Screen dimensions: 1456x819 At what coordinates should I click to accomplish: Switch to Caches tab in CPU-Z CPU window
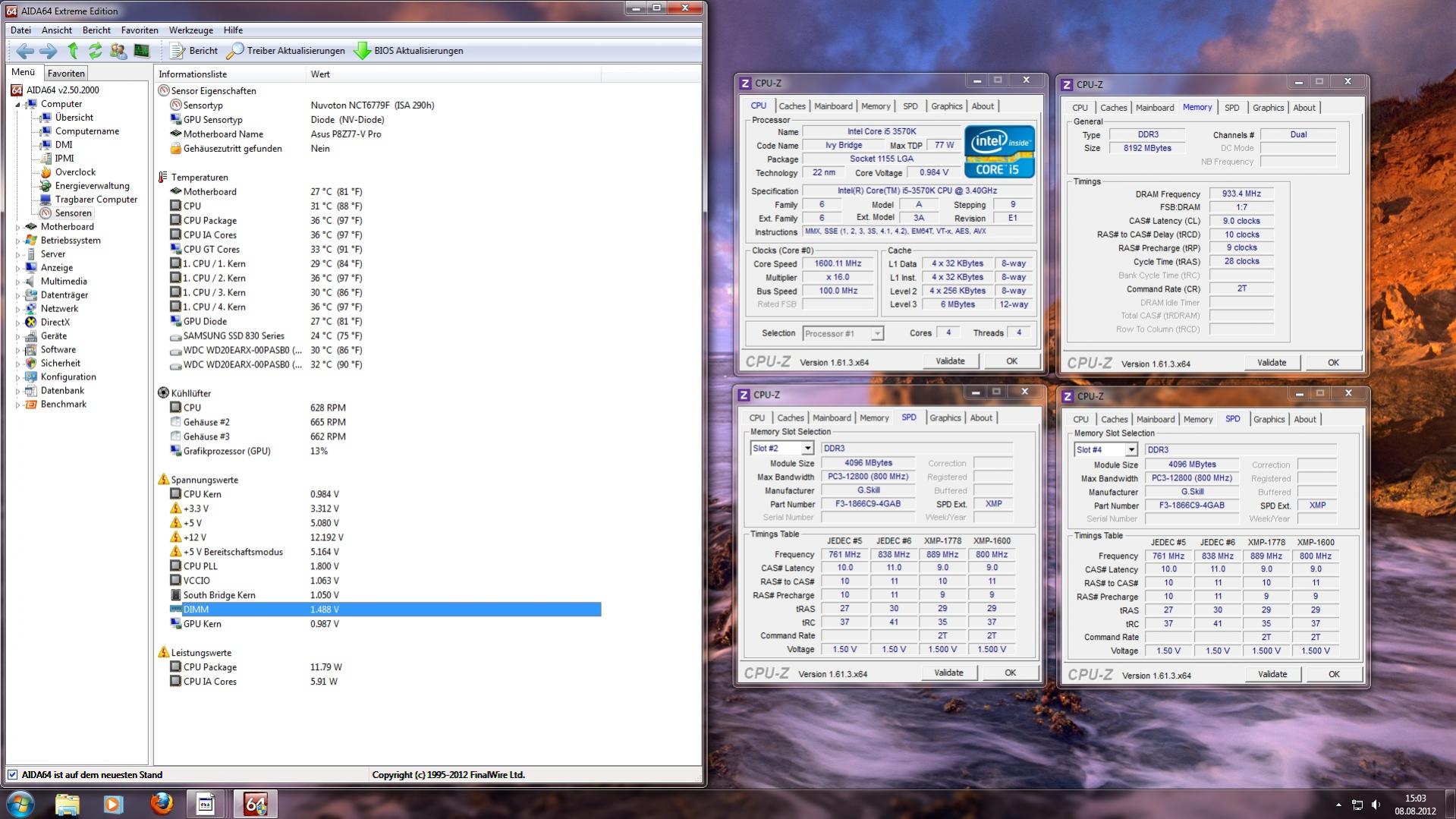pos(791,106)
